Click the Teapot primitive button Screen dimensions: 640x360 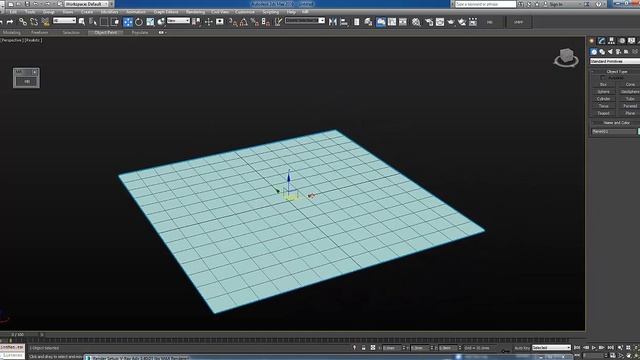tap(603, 113)
